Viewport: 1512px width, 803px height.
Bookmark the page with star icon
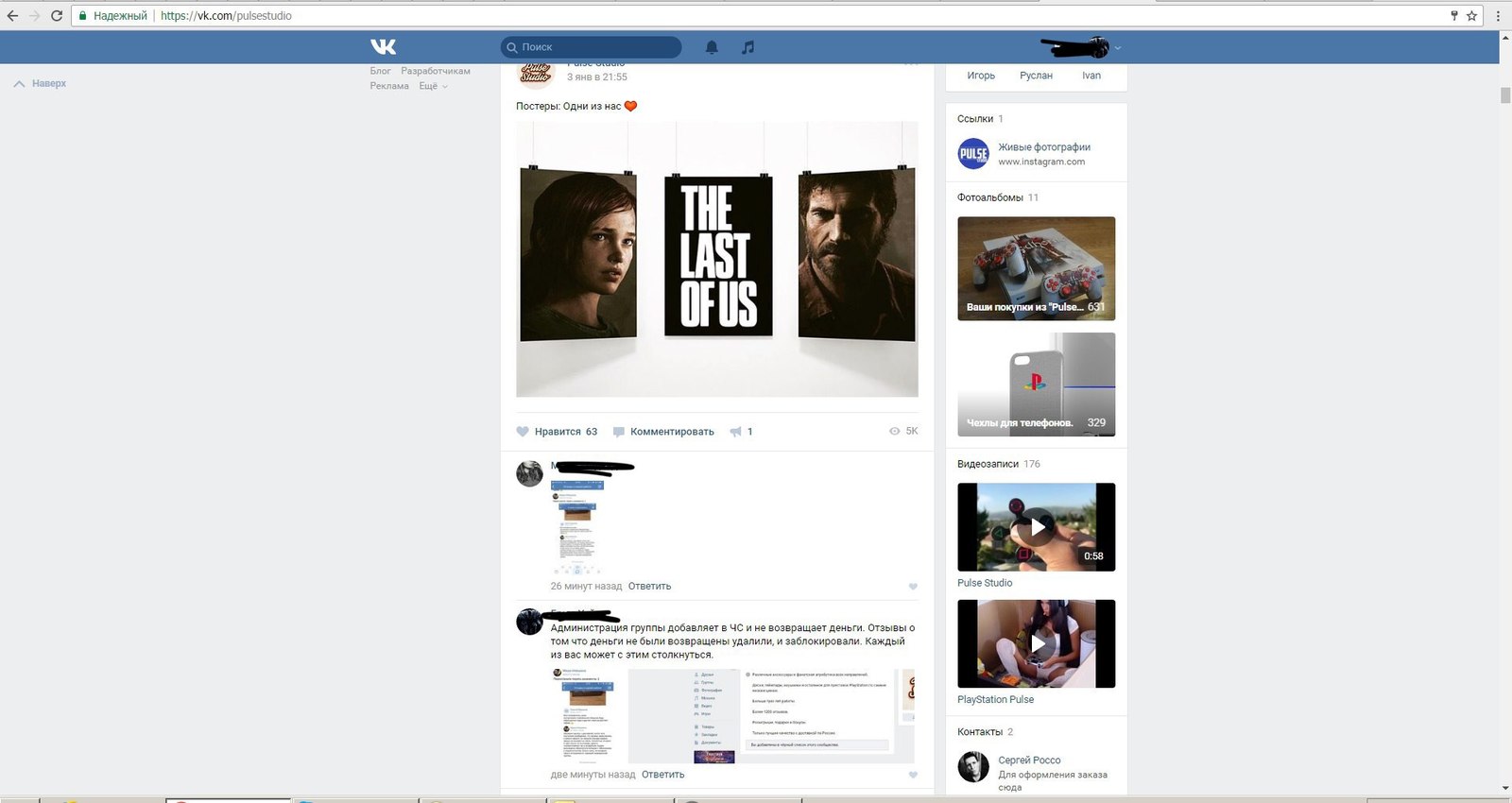[x=1471, y=15]
